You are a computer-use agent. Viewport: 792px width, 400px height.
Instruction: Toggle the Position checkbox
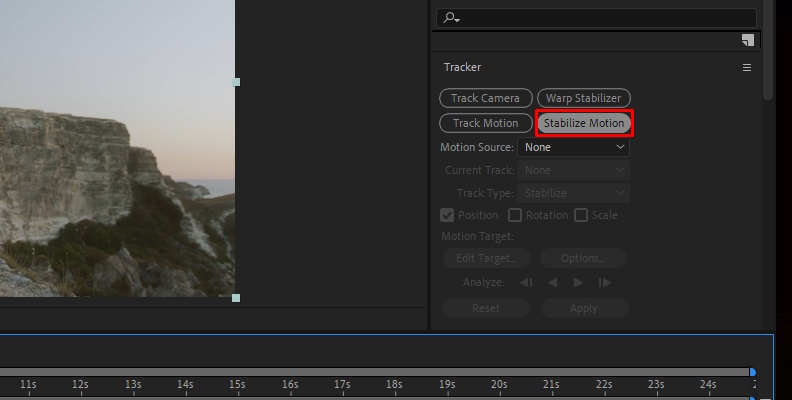click(x=447, y=215)
